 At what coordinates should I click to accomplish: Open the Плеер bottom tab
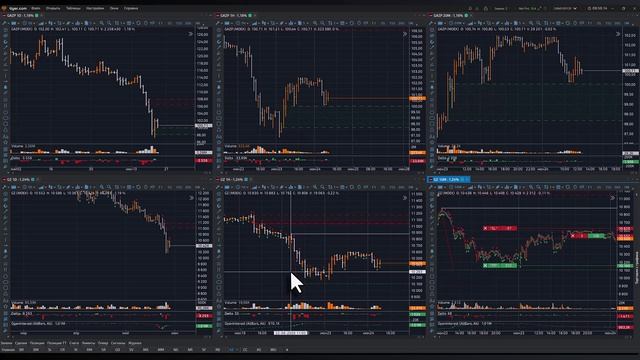(103, 343)
